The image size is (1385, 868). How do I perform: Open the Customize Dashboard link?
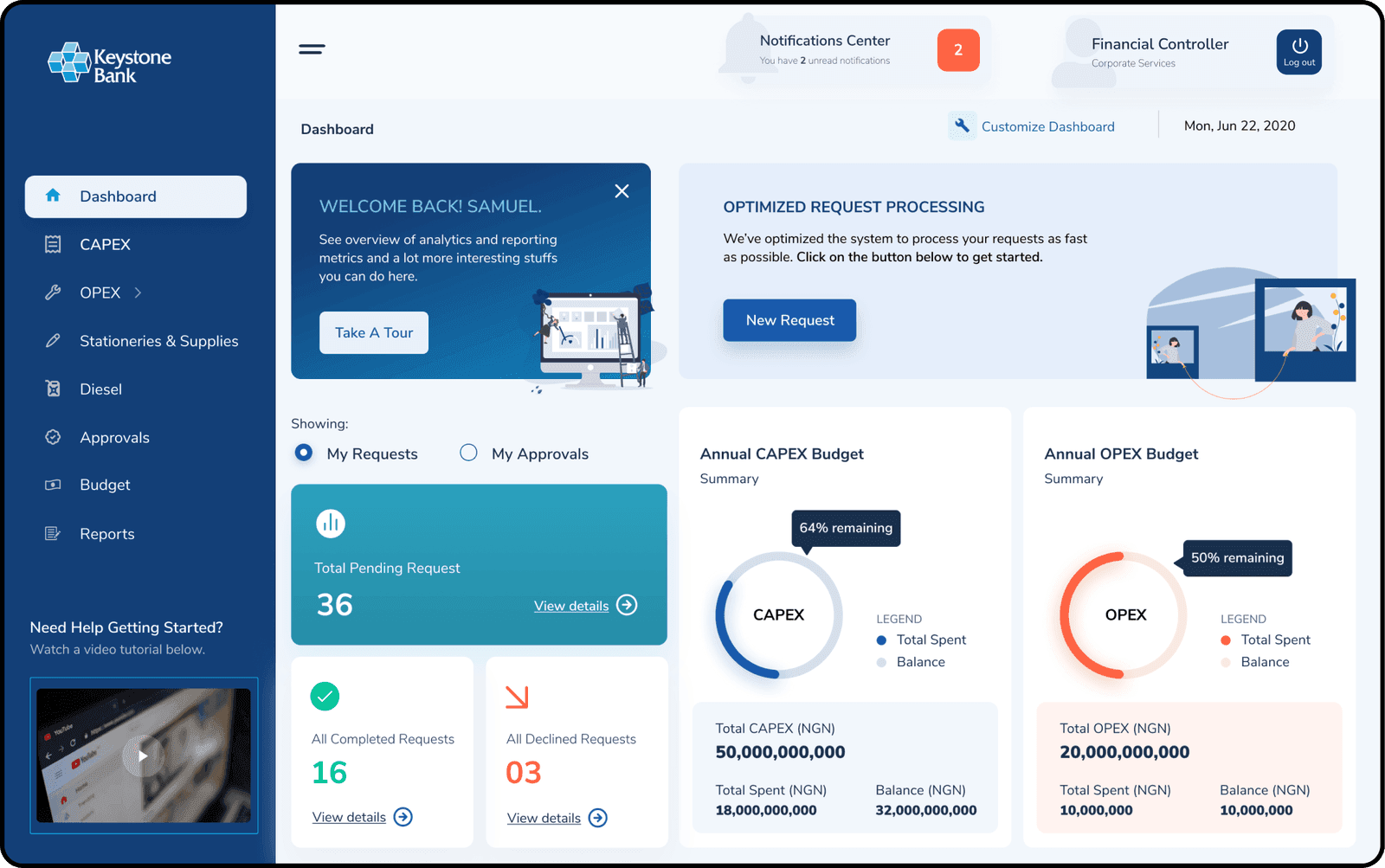[1048, 126]
